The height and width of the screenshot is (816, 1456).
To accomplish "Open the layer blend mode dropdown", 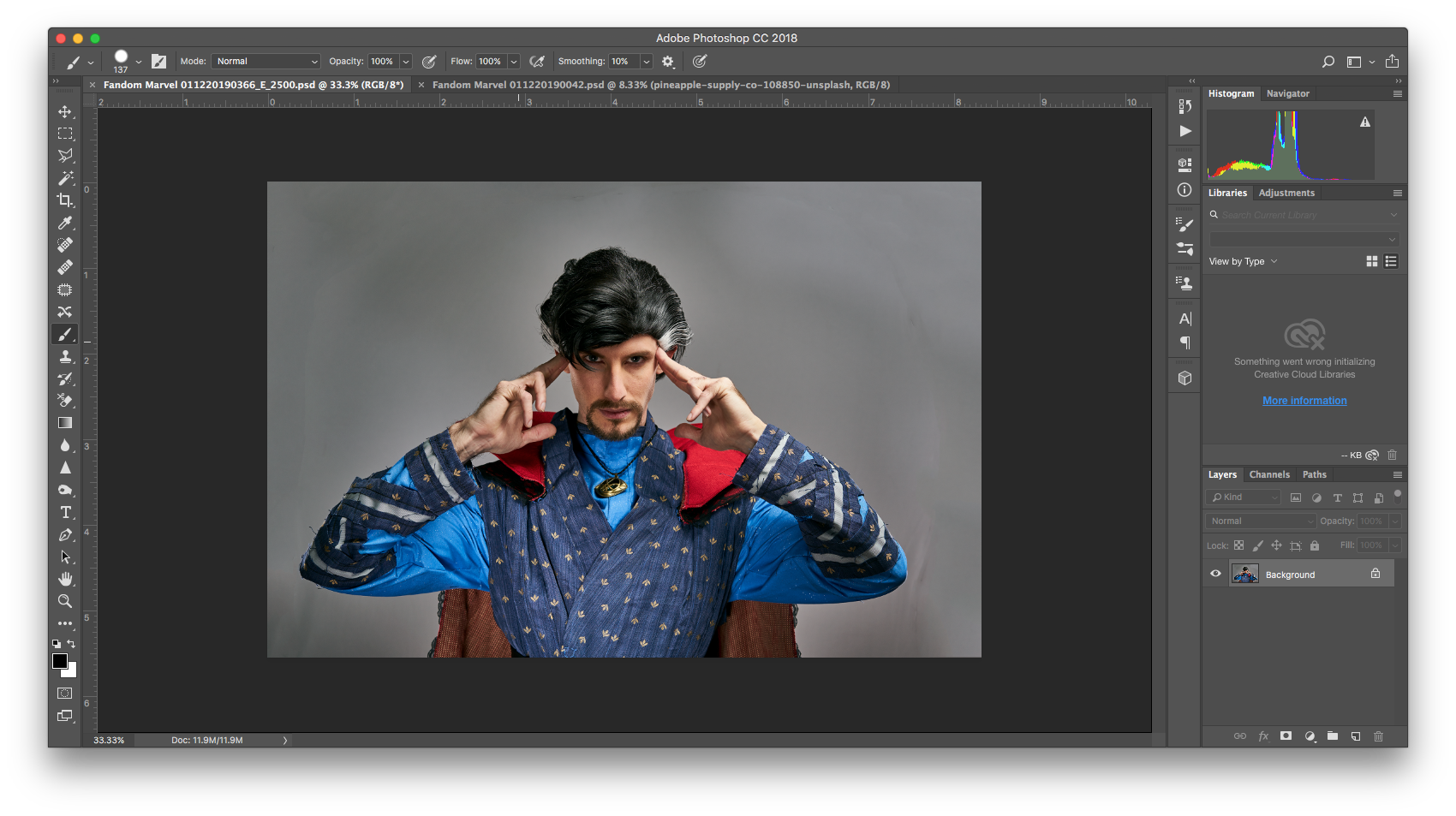I will (x=1261, y=521).
